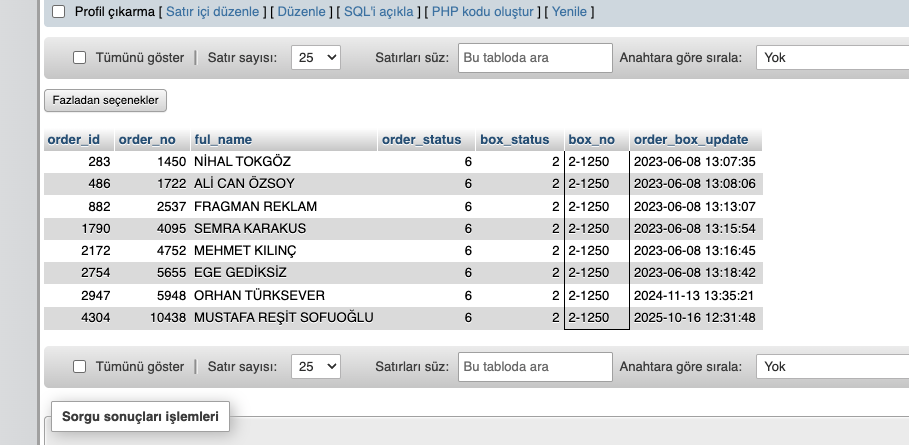Image resolution: width=909 pixels, height=445 pixels.
Task: Open top Anahtara göre sırala dropdown
Action: point(832,58)
